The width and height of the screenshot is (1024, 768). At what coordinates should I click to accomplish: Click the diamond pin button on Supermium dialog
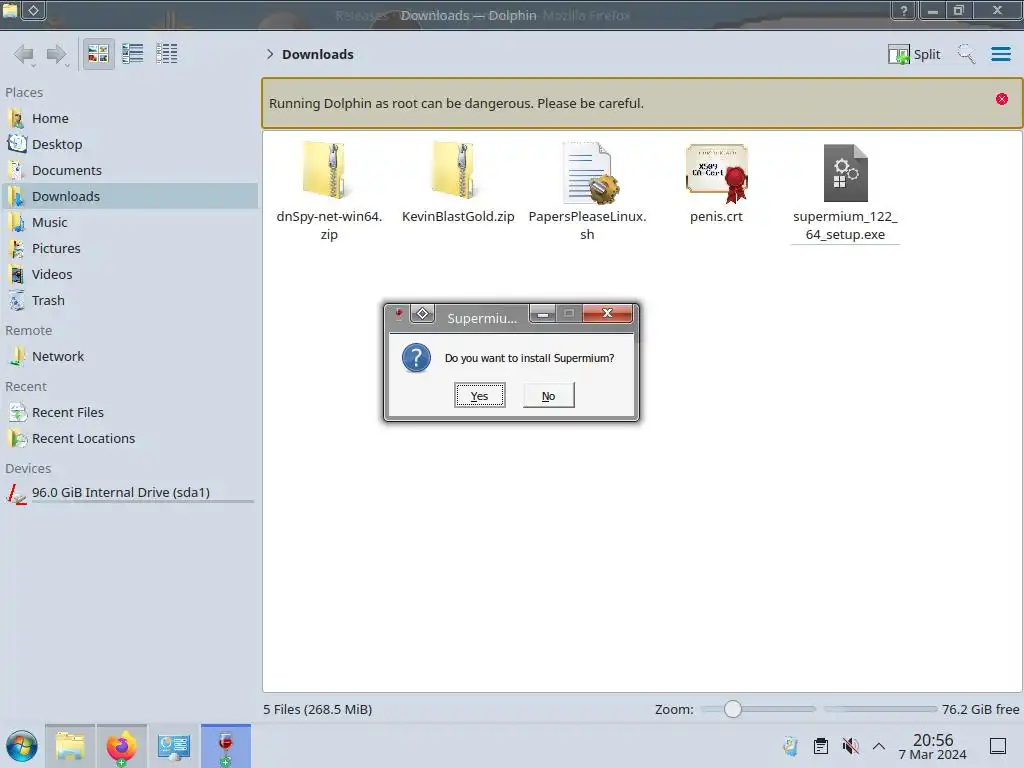(x=423, y=314)
